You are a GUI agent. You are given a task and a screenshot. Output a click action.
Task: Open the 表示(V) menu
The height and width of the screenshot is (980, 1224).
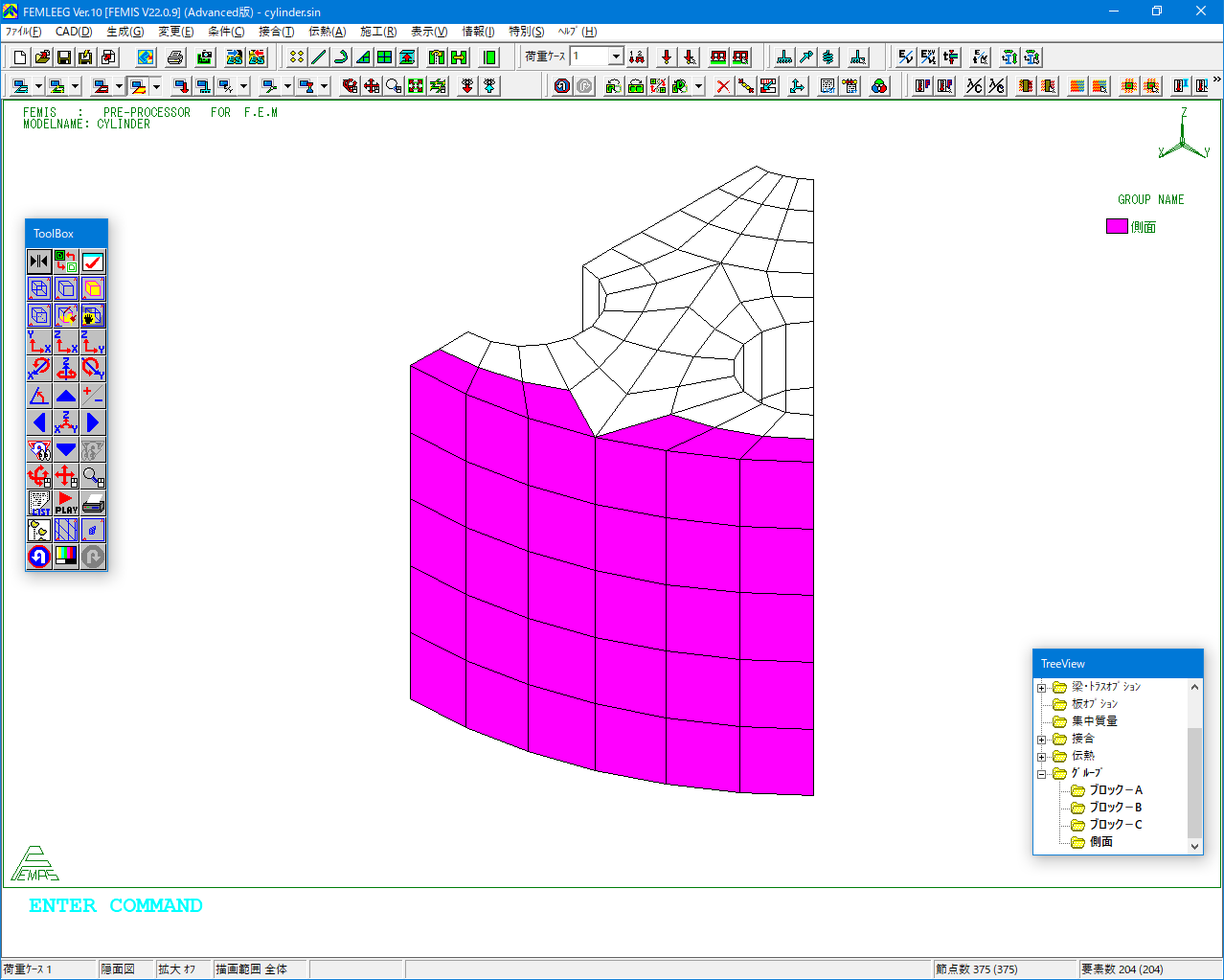point(428,32)
